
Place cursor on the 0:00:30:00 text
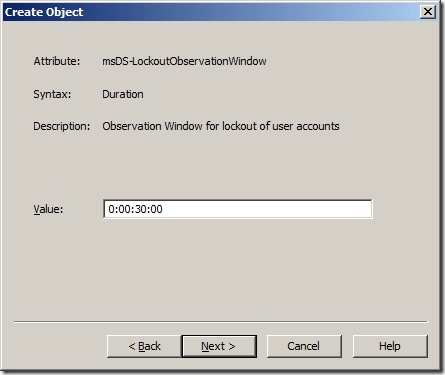pyautogui.click(x=135, y=209)
